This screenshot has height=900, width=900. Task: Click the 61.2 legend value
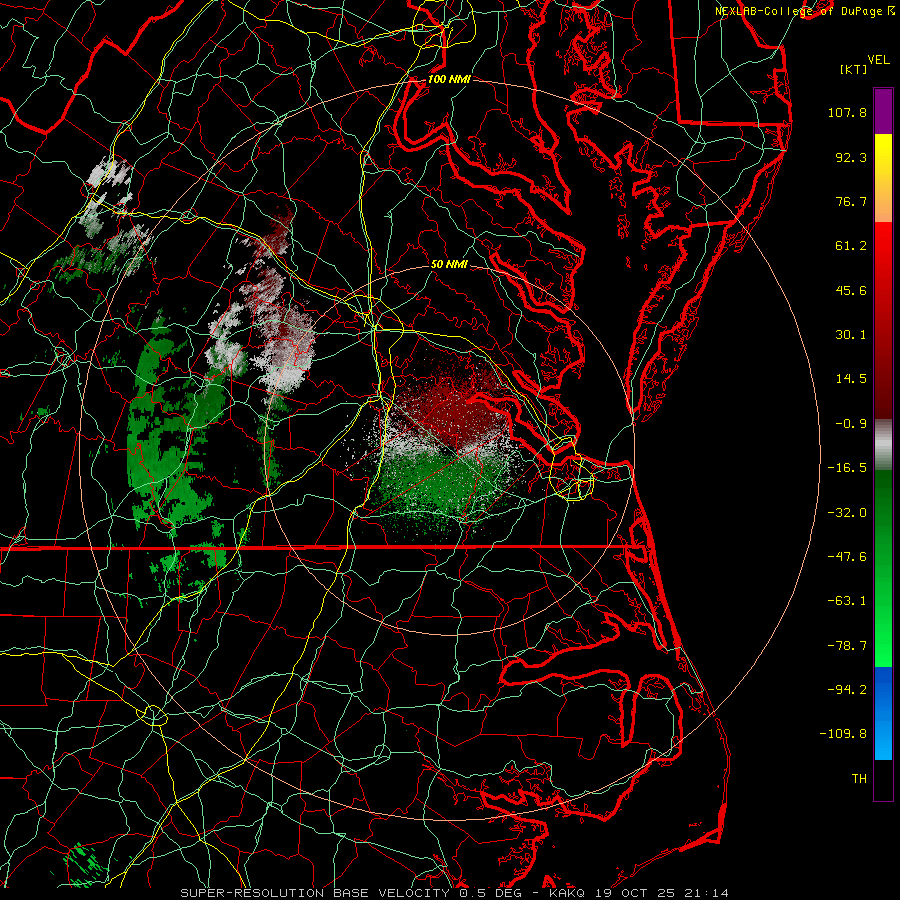tap(851, 246)
